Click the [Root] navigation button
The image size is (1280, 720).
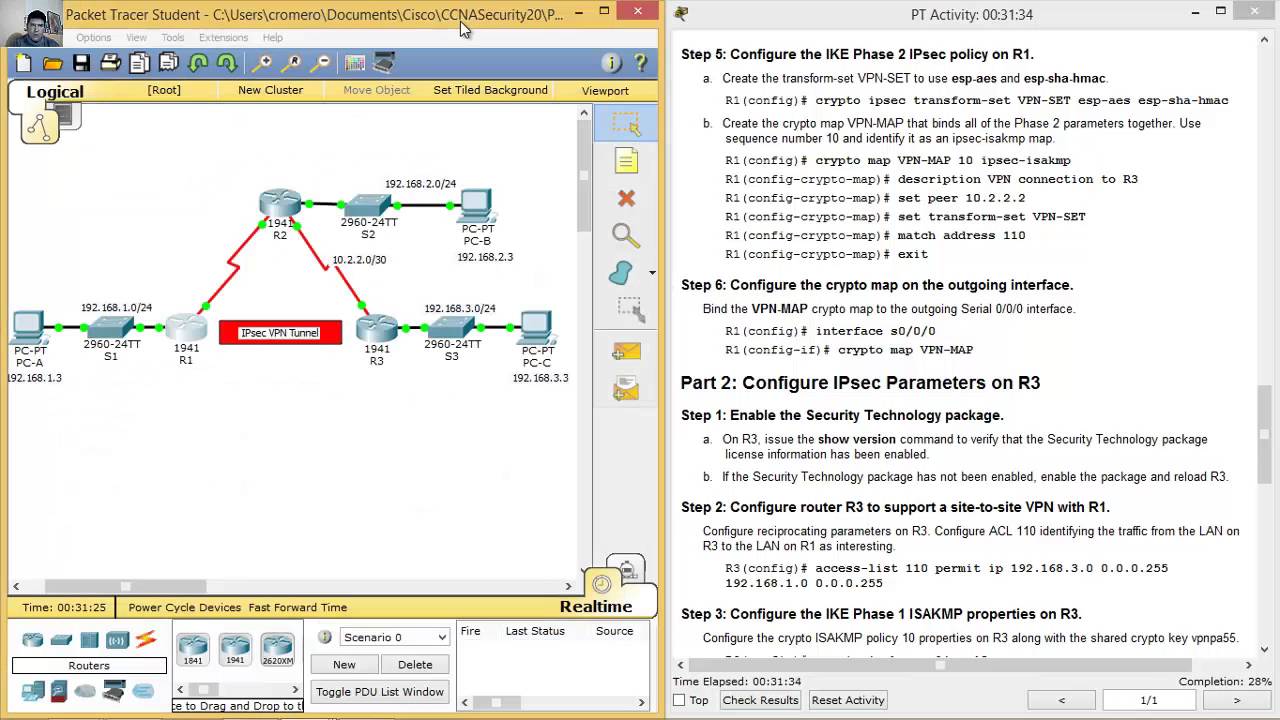pos(164,90)
